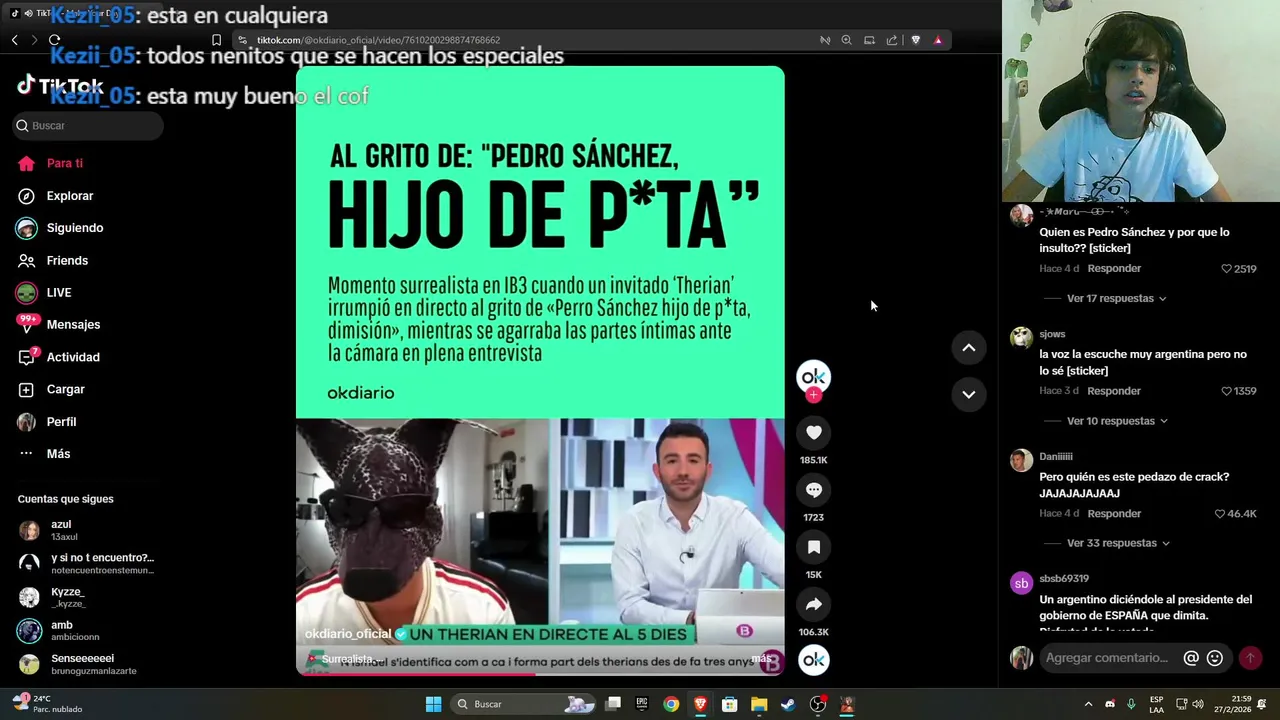Expand the 33 respuestas replies
The width and height of the screenshot is (1280, 720).
pyautogui.click(x=1118, y=543)
